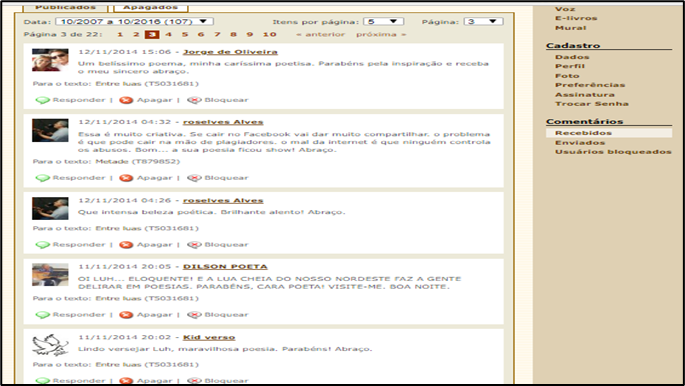Click the anterior page link
The height and width of the screenshot is (386, 685).
tap(321, 34)
